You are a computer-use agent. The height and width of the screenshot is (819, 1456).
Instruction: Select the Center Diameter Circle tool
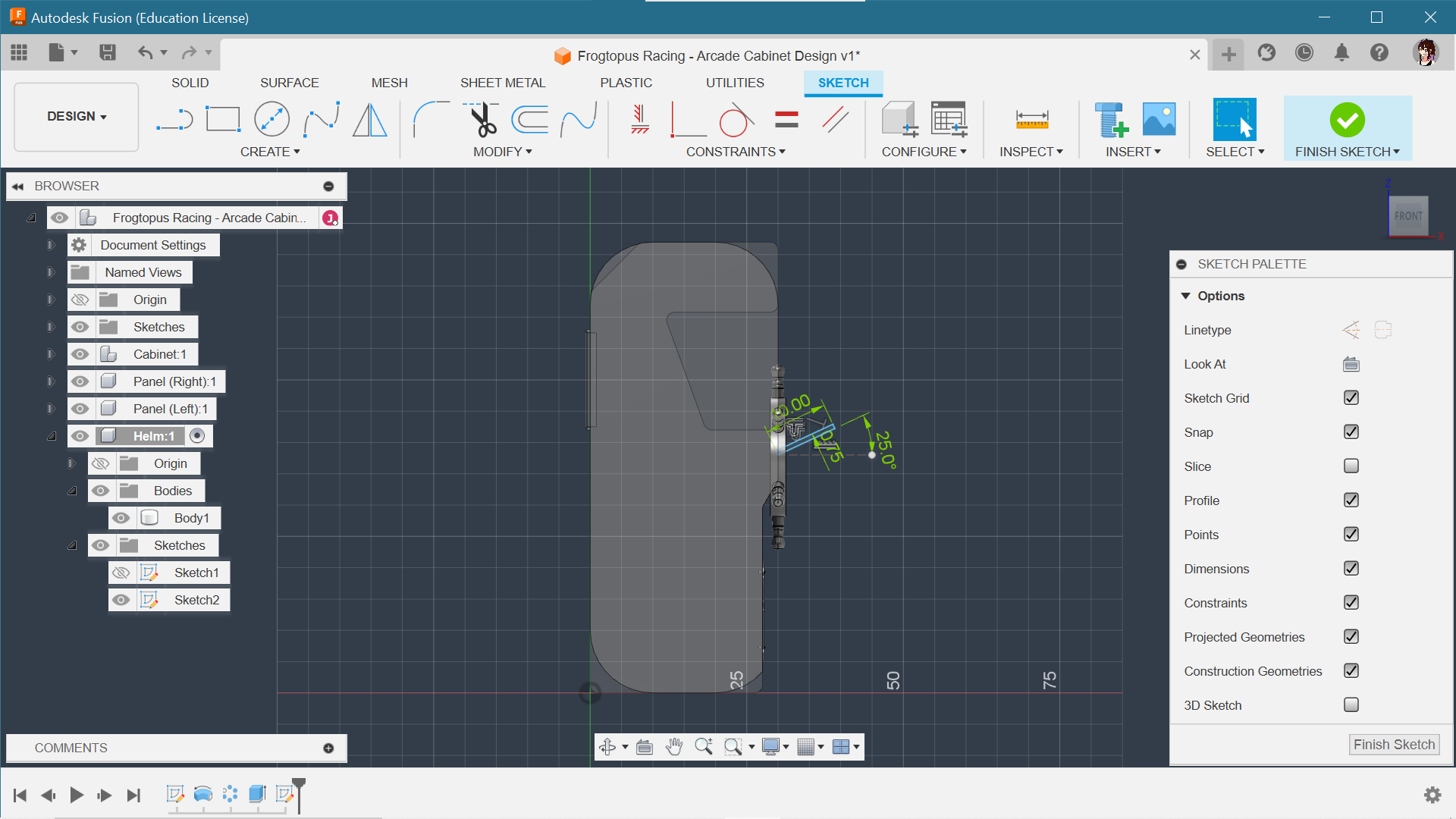(271, 120)
